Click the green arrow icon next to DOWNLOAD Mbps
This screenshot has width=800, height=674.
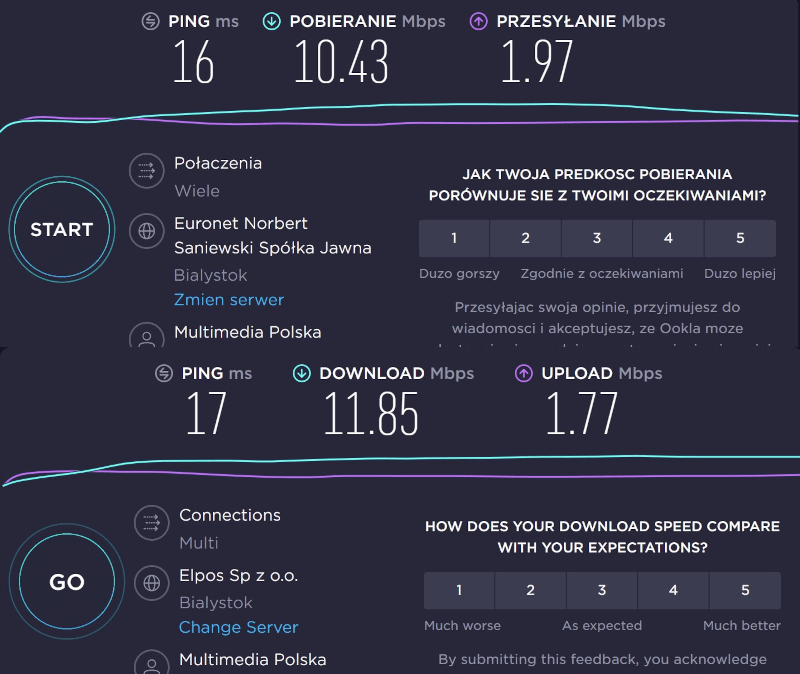(302, 373)
